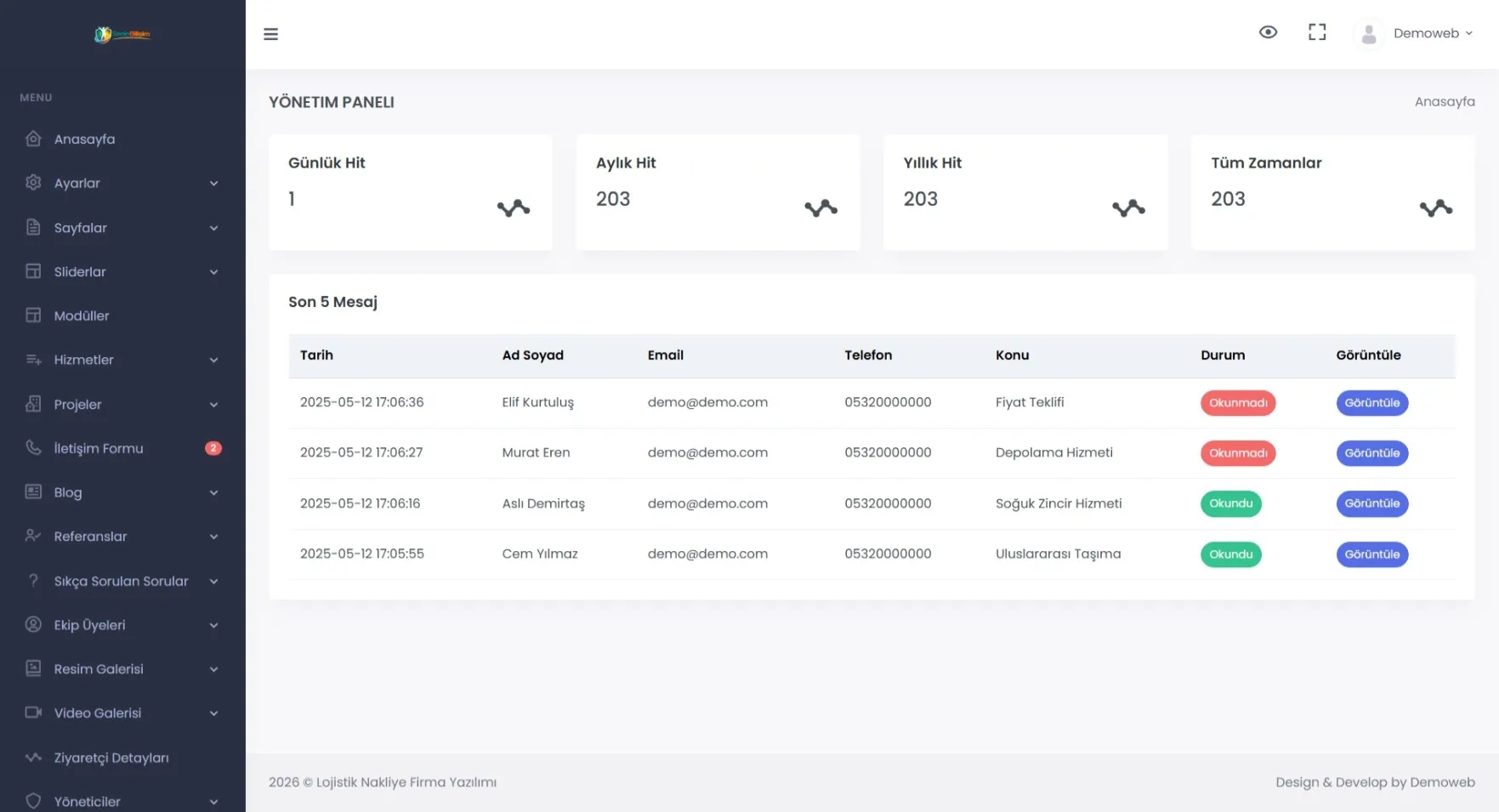Click the Anasayfa home icon in sidebar

[33, 139]
